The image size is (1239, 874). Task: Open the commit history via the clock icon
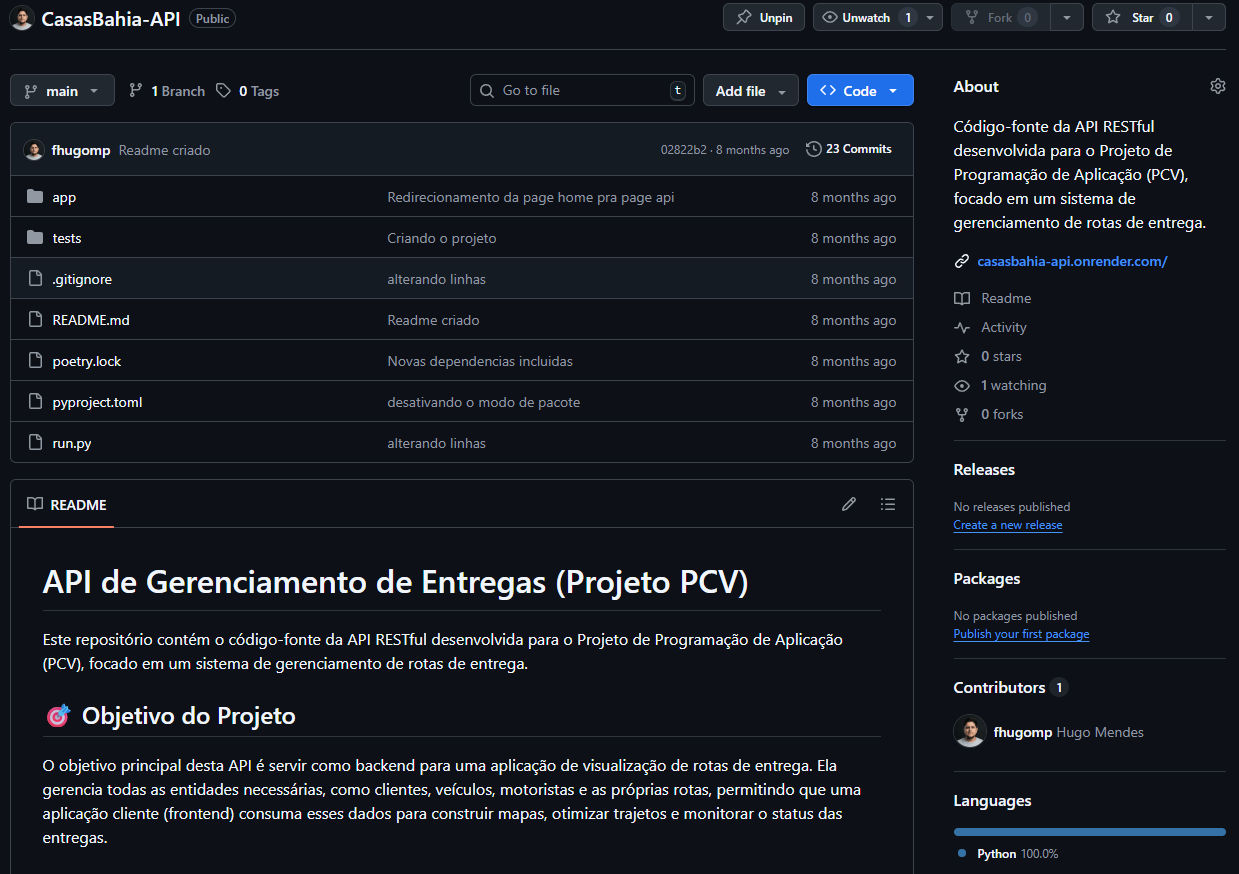click(812, 148)
